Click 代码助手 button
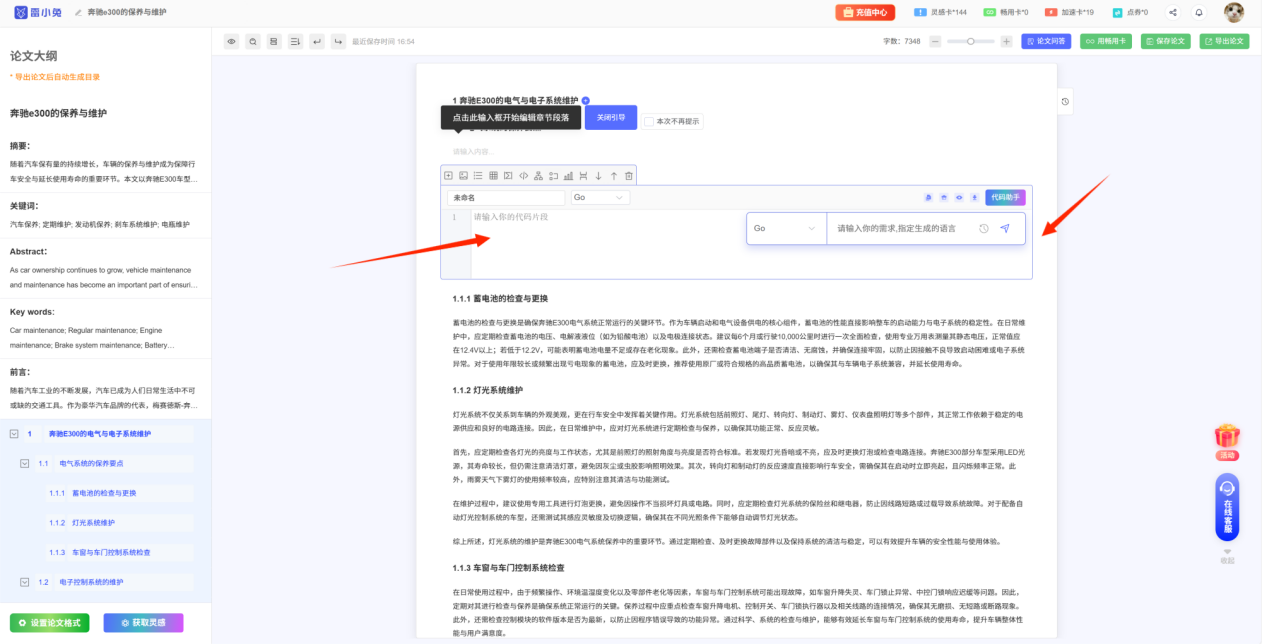Image resolution: width=1262 pixels, height=644 pixels. pos(1005,198)
